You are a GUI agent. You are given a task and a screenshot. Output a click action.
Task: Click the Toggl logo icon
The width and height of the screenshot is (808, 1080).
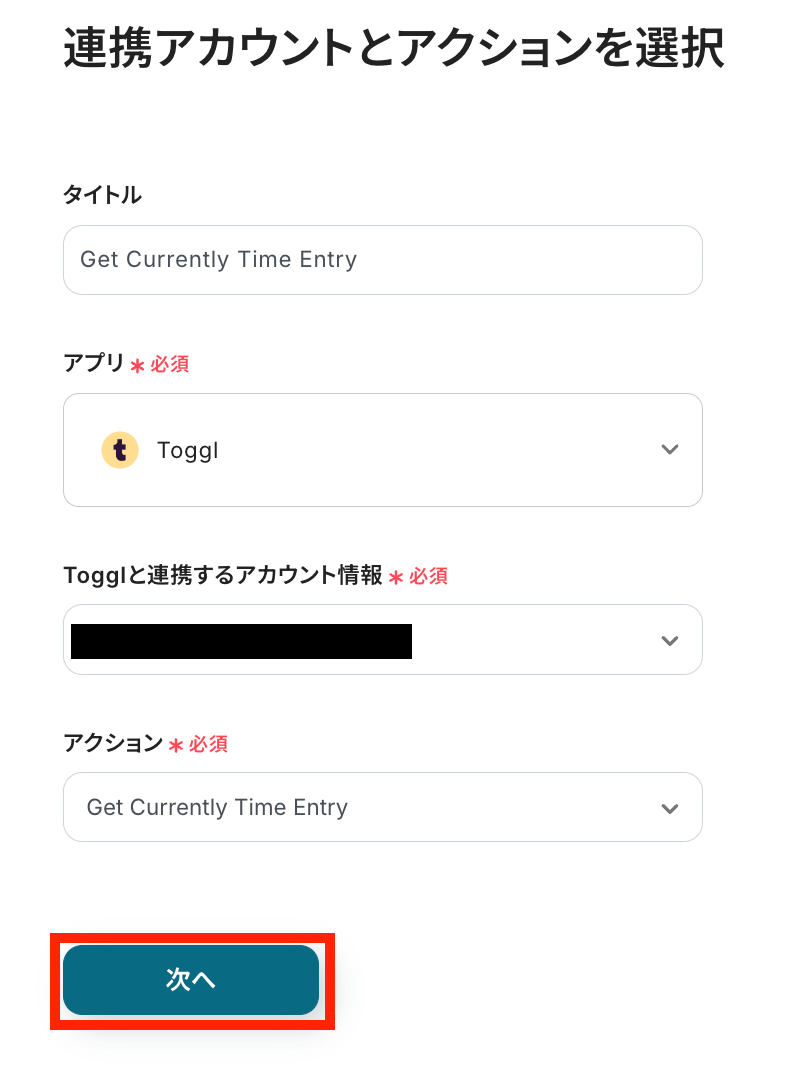click(120, 450)
